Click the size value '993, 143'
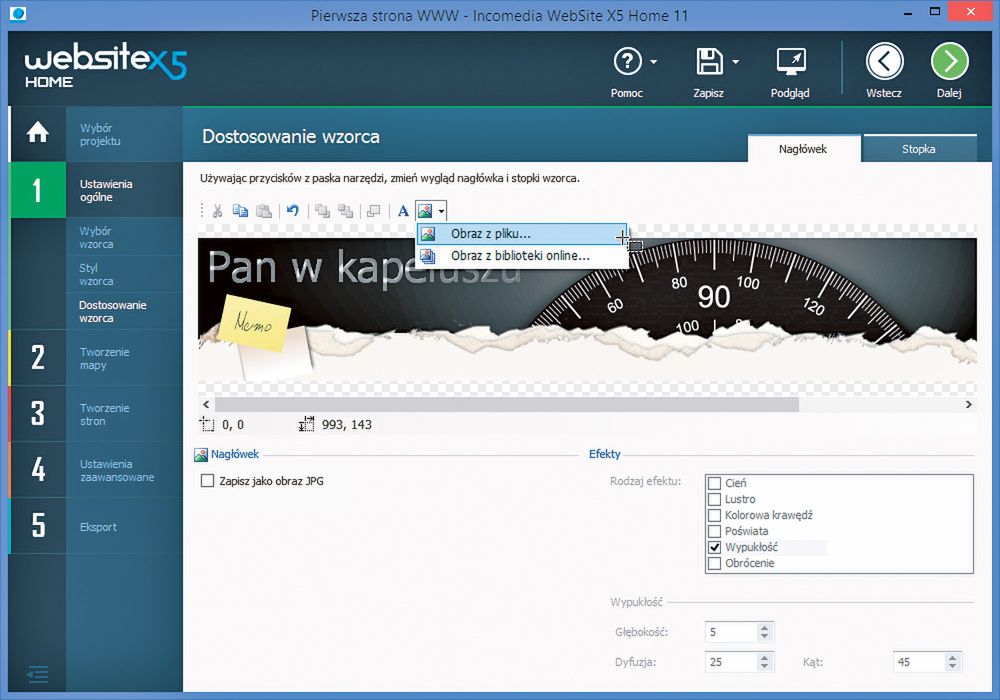 click(346, 425)
